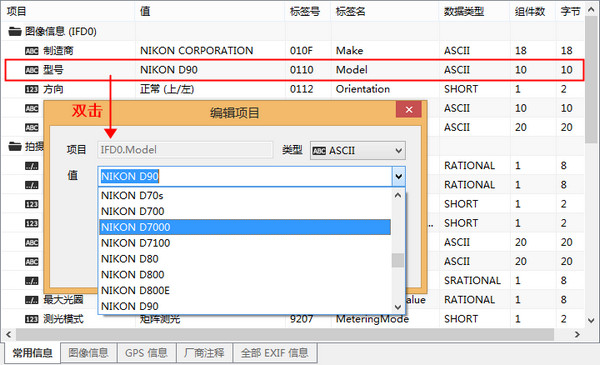
Task: Click the ABC icon beside 制造商
Action: point(31,51)
